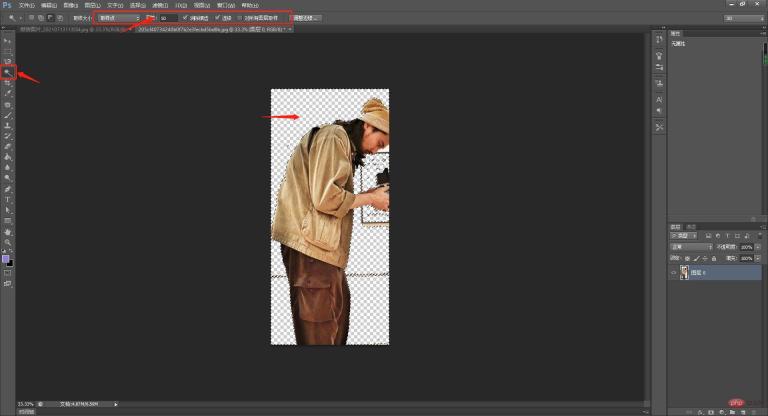Select the Crop tool
768x416 pixels.
click(7, 83)
